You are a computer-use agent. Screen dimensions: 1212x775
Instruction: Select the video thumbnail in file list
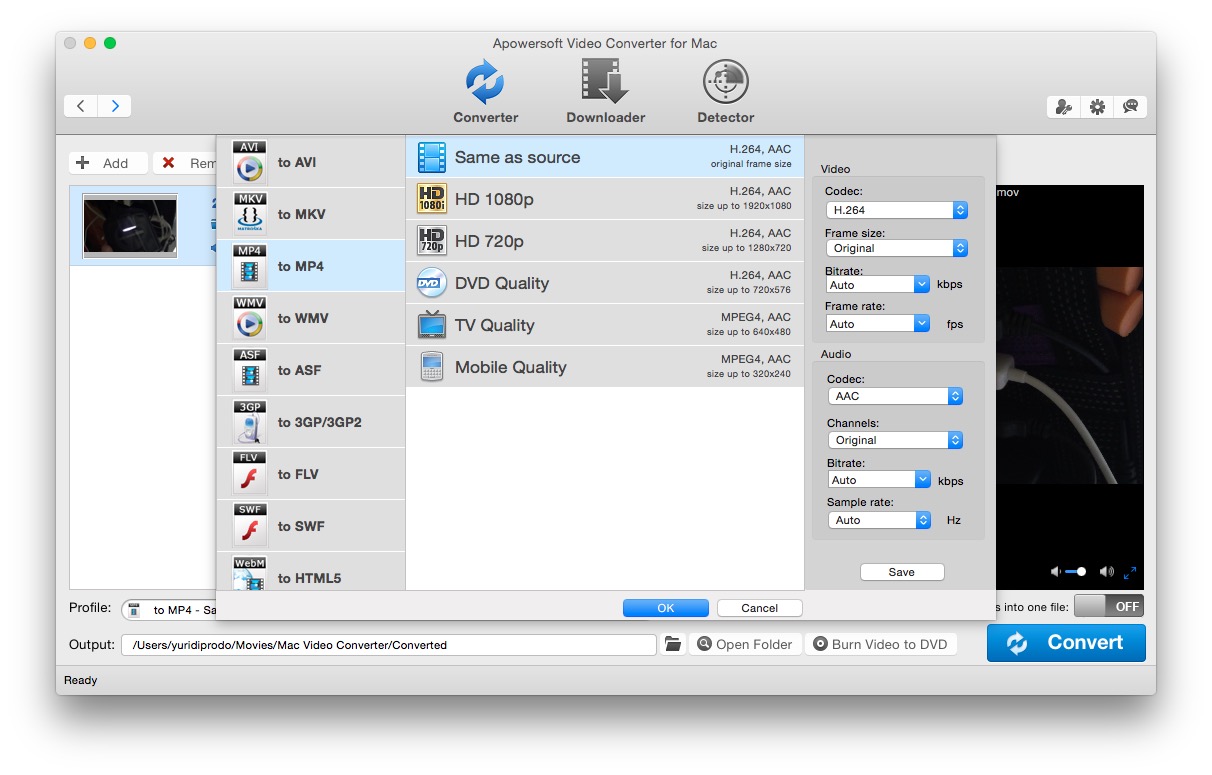[130, 225]
